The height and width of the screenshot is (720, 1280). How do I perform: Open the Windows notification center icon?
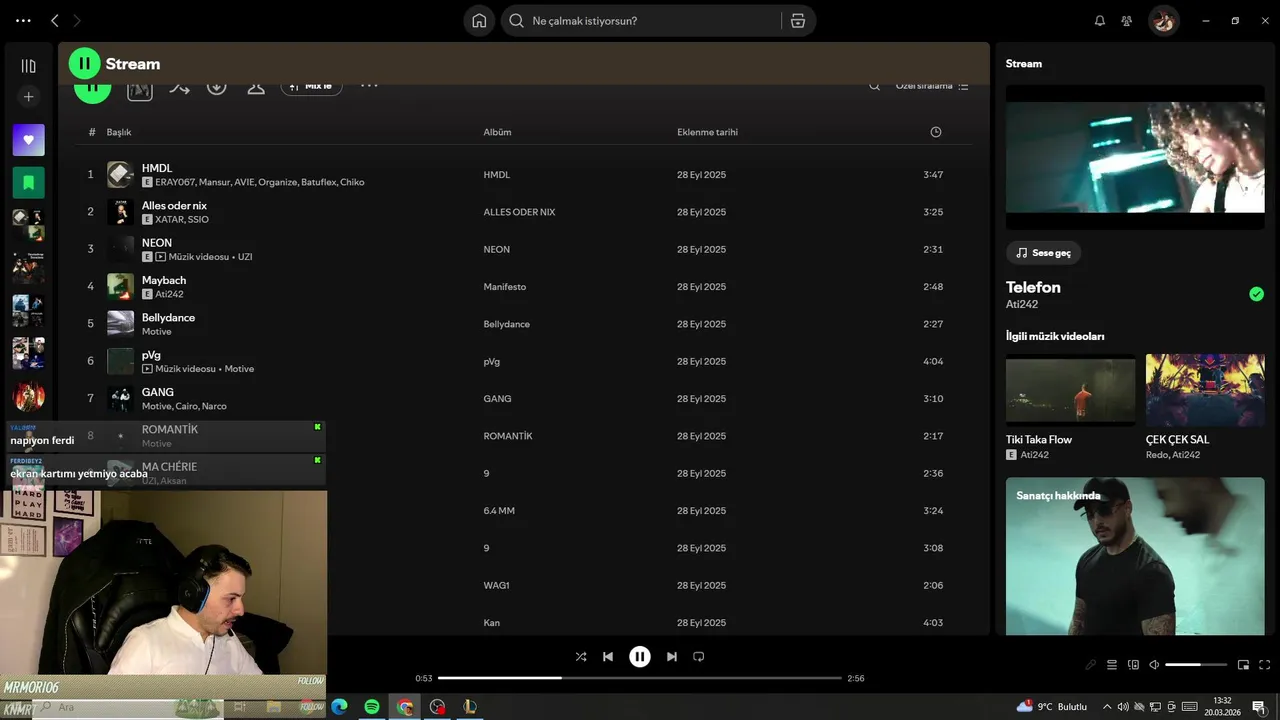pyautogui.click(x=1258, y=707)
